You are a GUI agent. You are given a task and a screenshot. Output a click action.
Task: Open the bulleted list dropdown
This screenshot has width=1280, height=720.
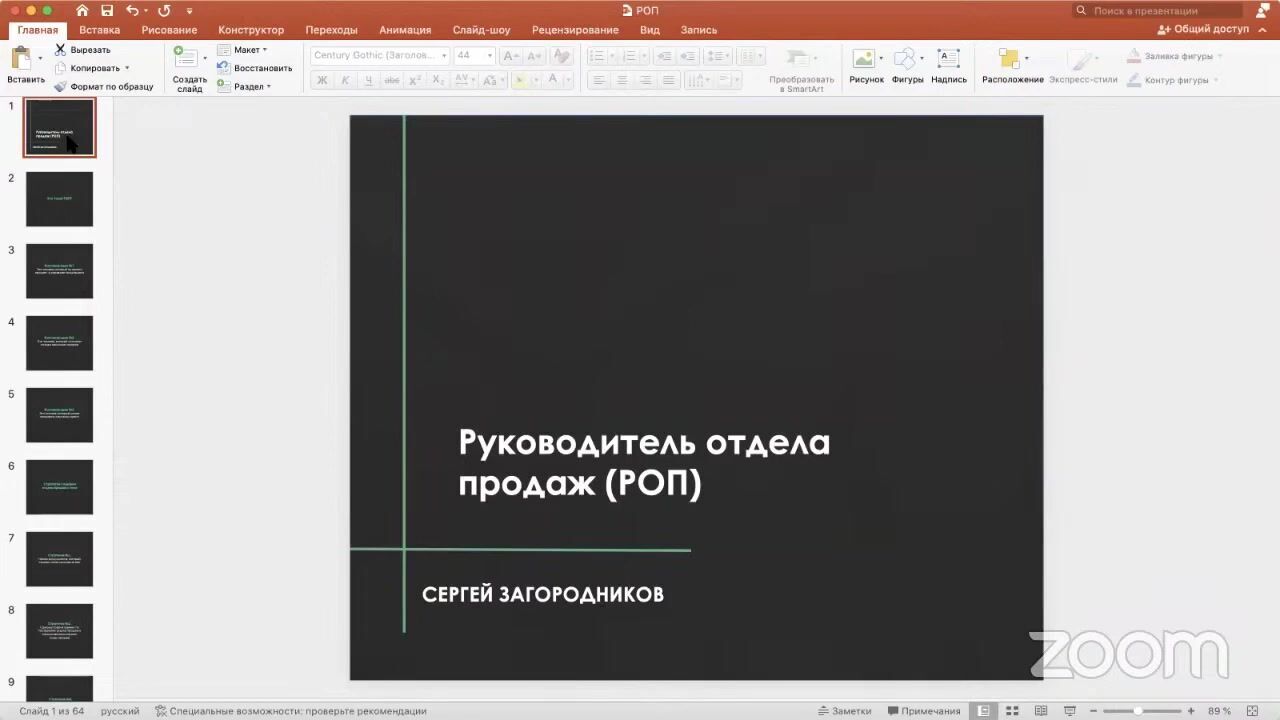(611, 56)
